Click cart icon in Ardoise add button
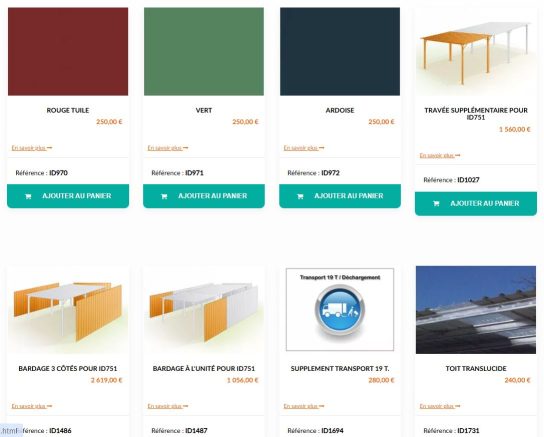The height and width of the screenshot is (437, 544). point(300,196)
